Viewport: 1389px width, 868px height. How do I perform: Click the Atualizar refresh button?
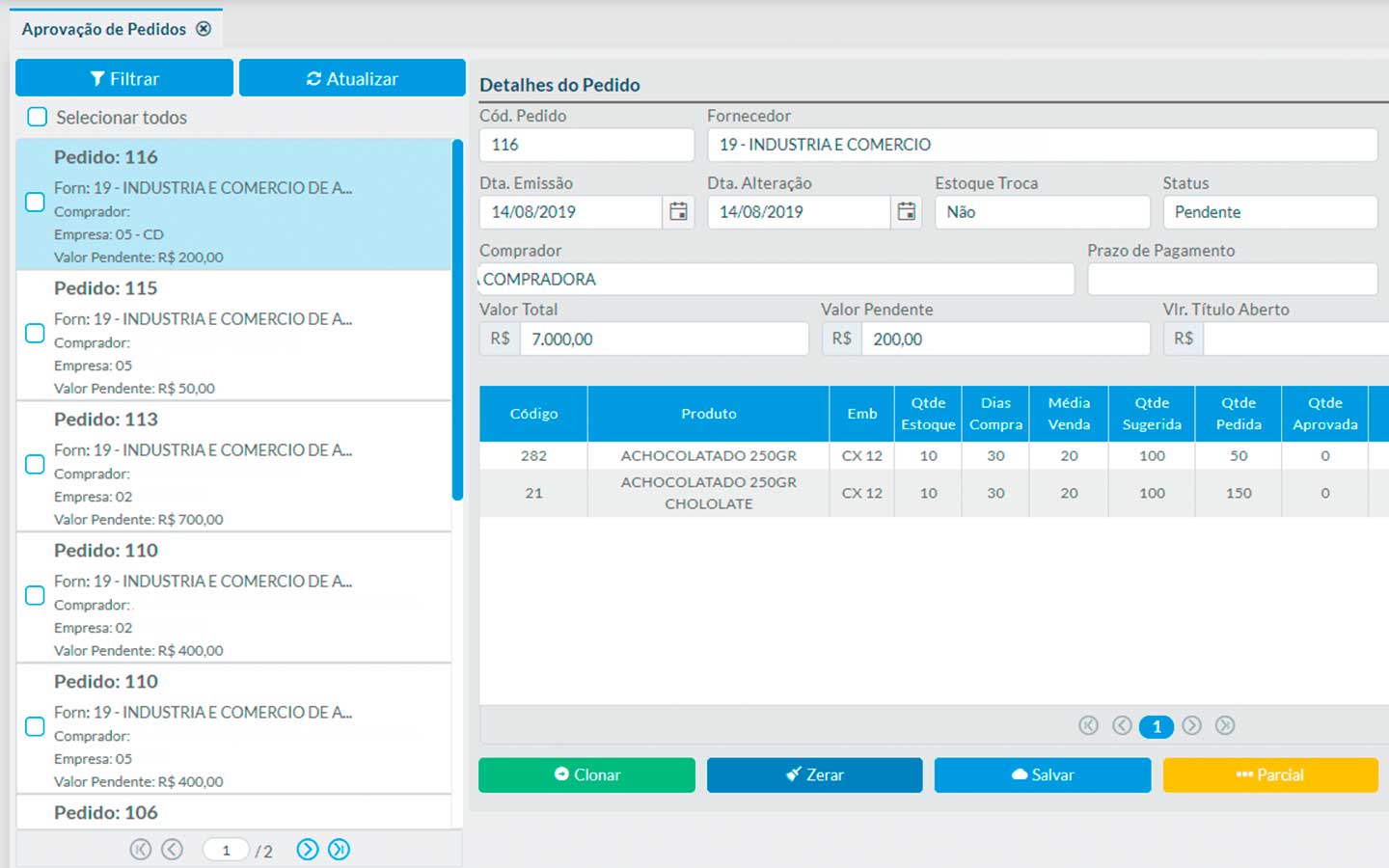(x=352, y=78)
